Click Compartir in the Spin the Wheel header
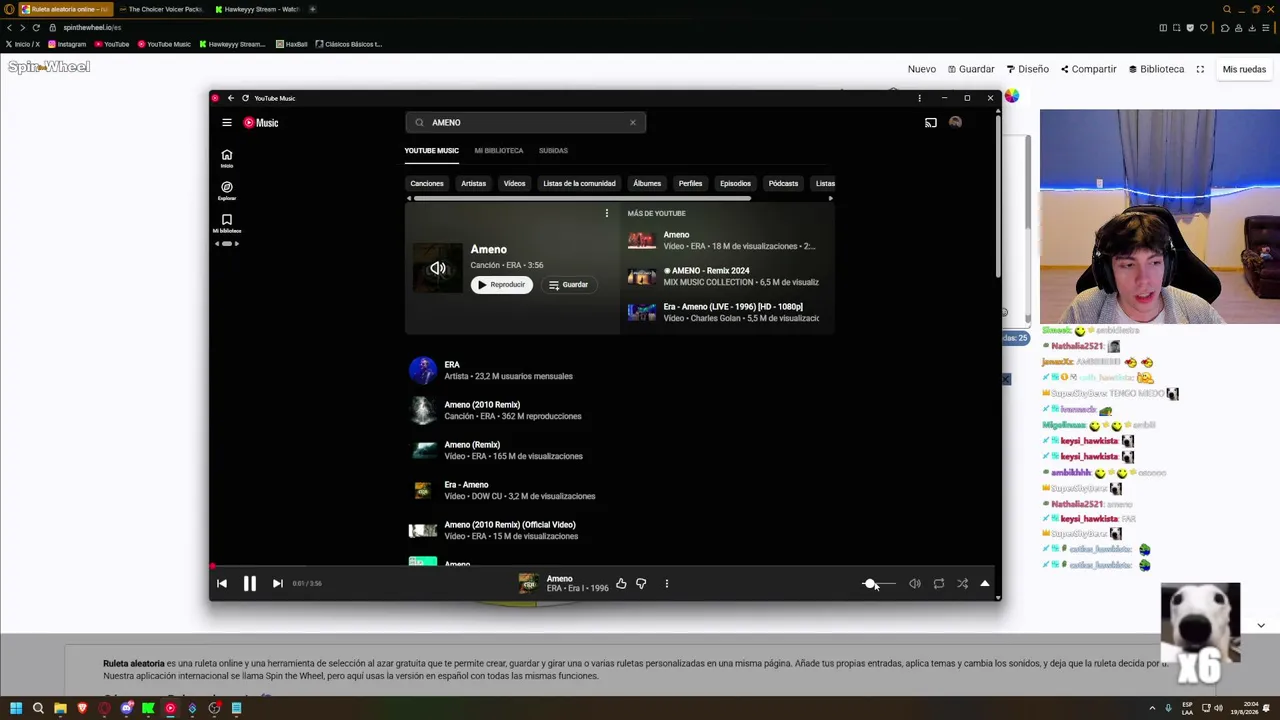 [1088, 70]
